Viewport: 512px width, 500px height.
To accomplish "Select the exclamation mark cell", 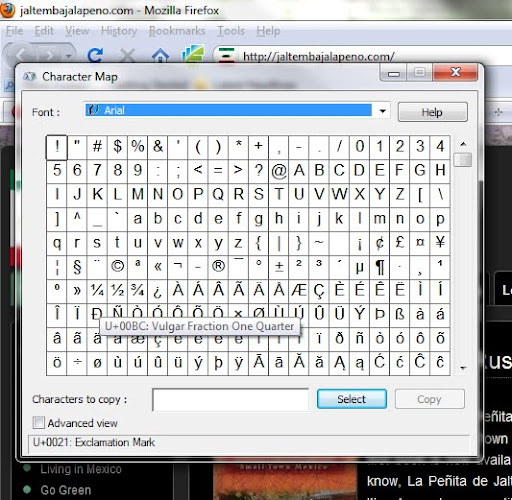I will (x=57, y=147).
